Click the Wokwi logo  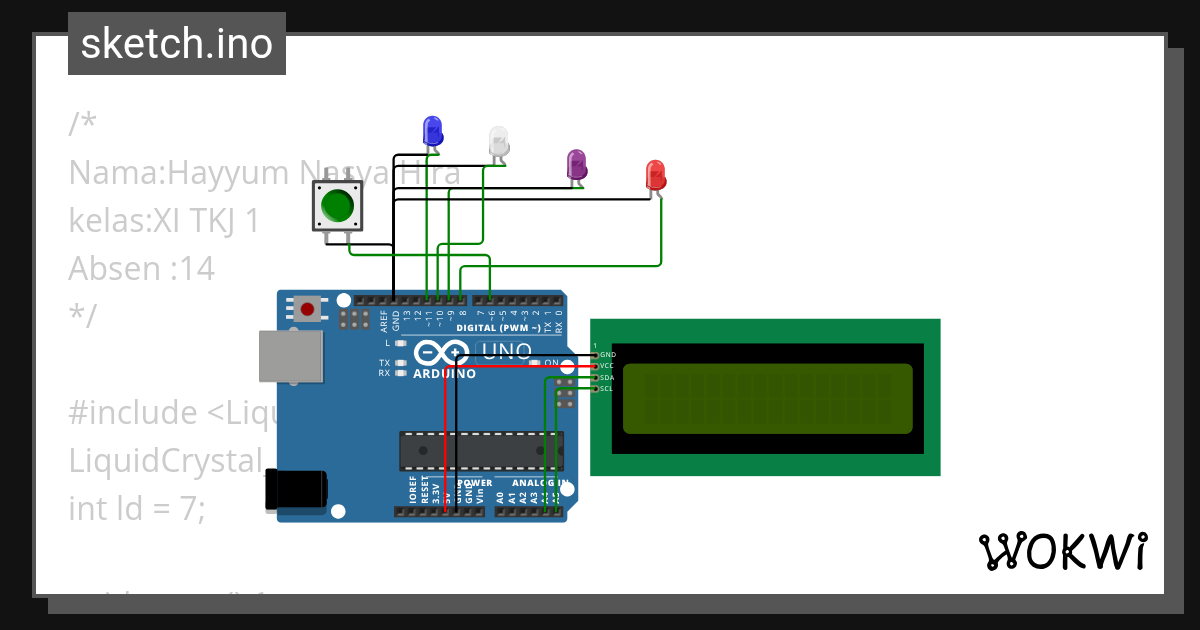[x=1064, y=548]
